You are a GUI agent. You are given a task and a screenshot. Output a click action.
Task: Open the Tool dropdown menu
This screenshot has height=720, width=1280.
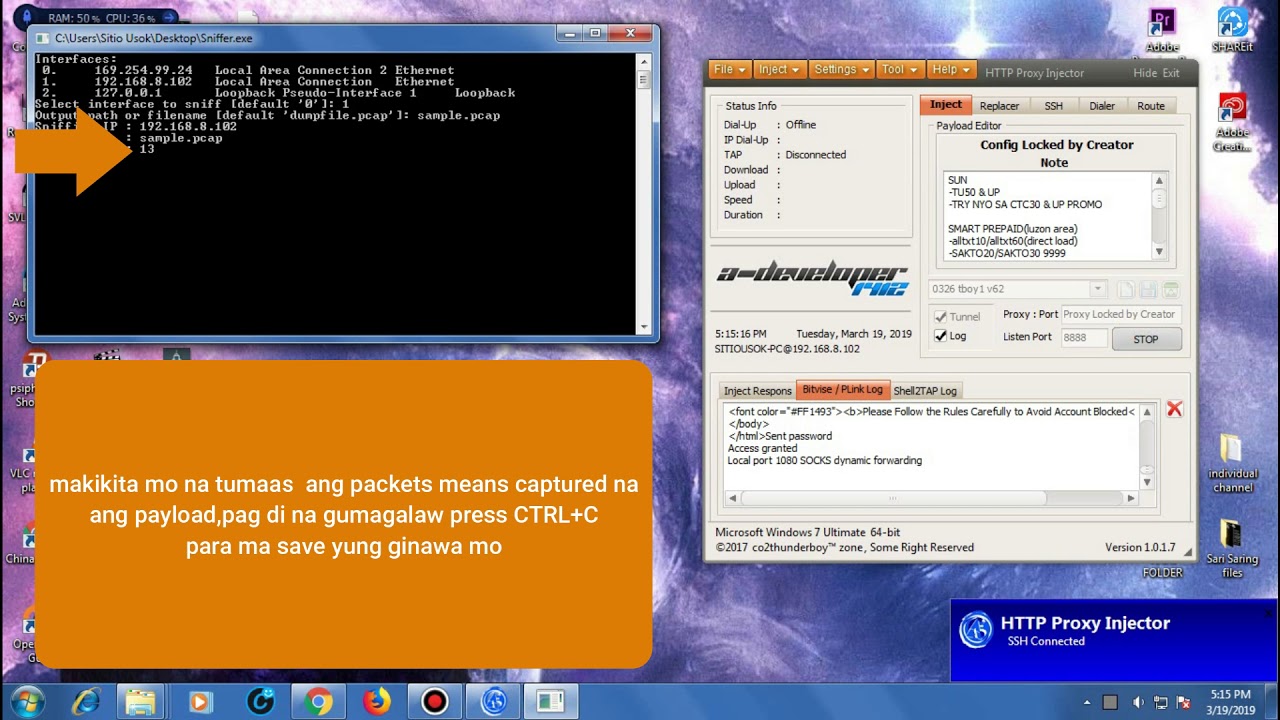(x=898, y=70)
